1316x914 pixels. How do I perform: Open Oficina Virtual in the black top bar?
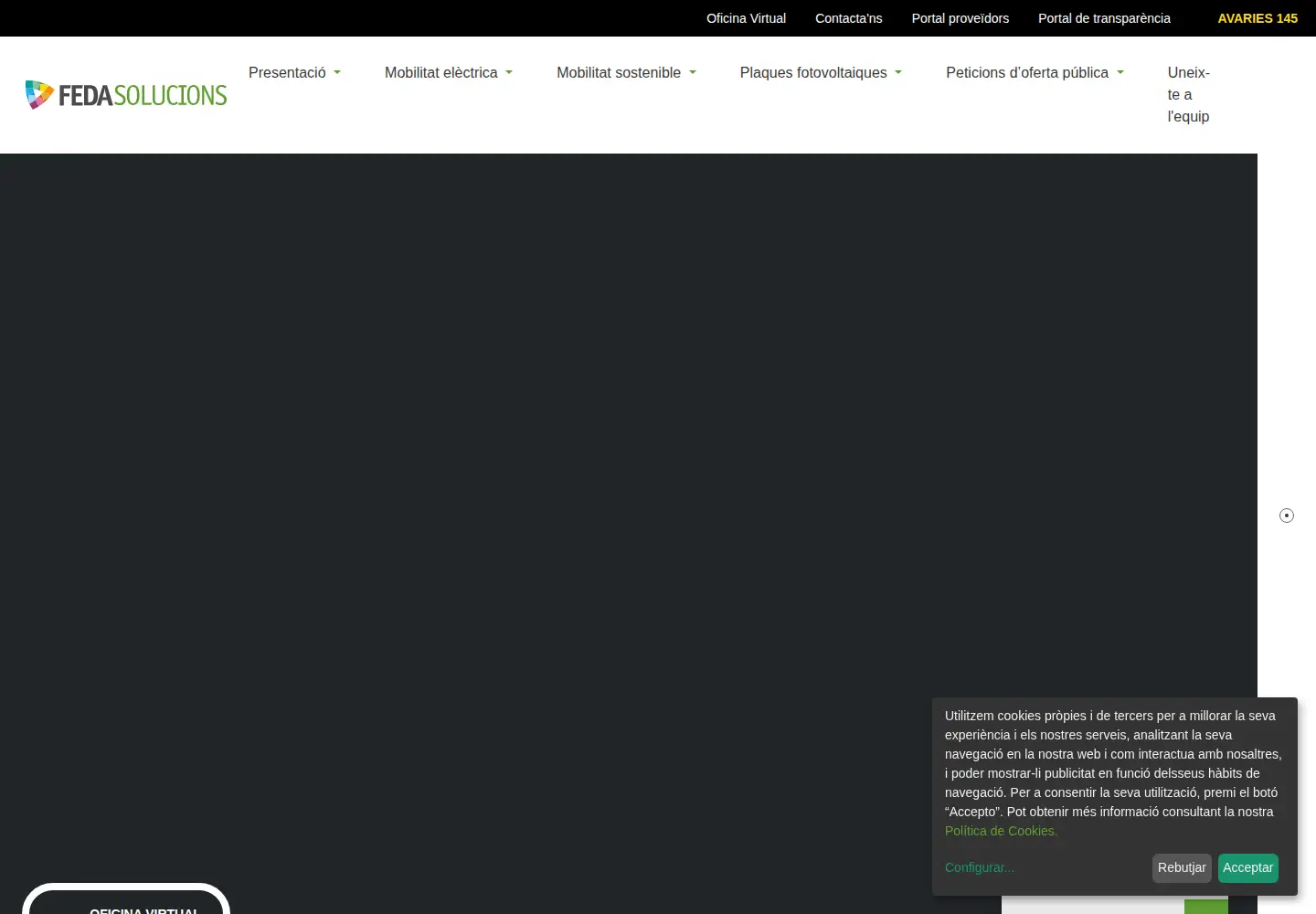pyautogui.click(x=746, y=18)
